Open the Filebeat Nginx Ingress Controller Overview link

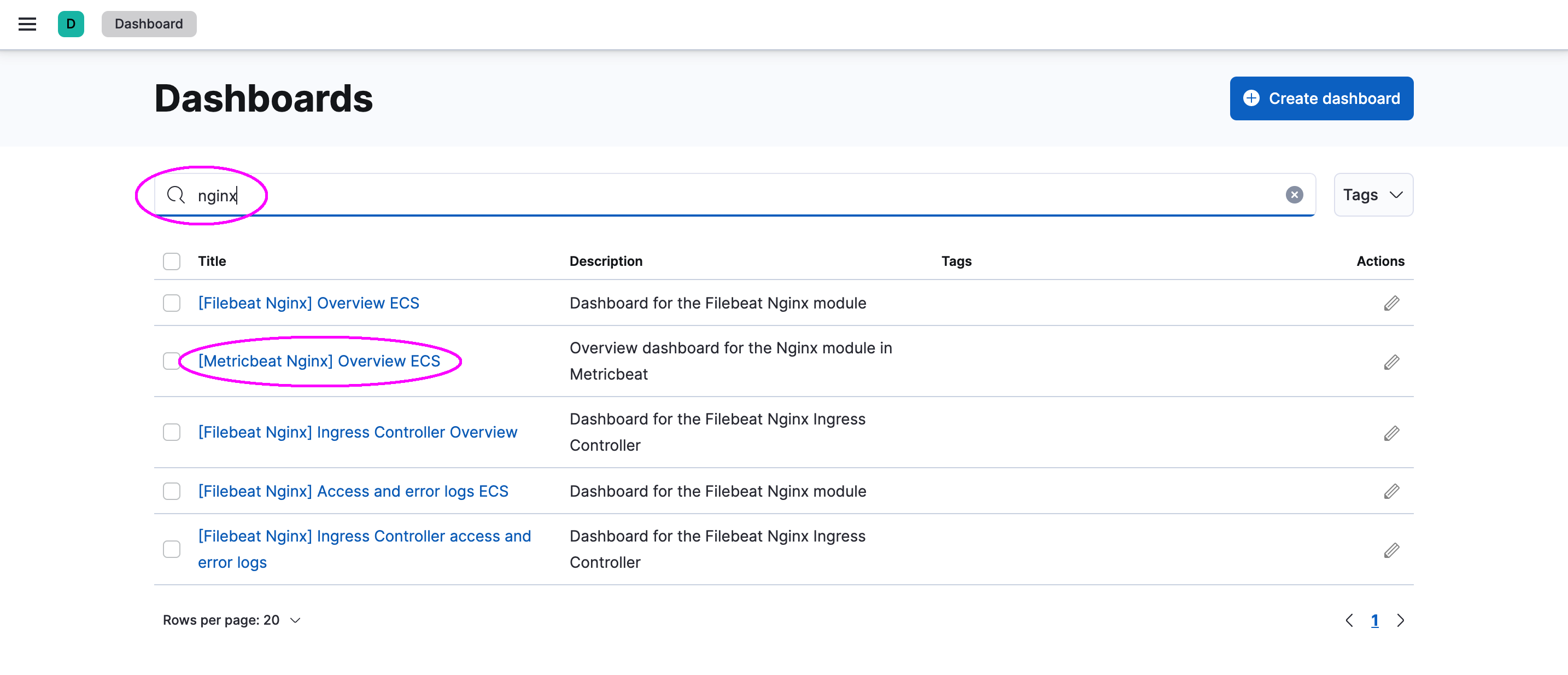(x=358, y=432)
